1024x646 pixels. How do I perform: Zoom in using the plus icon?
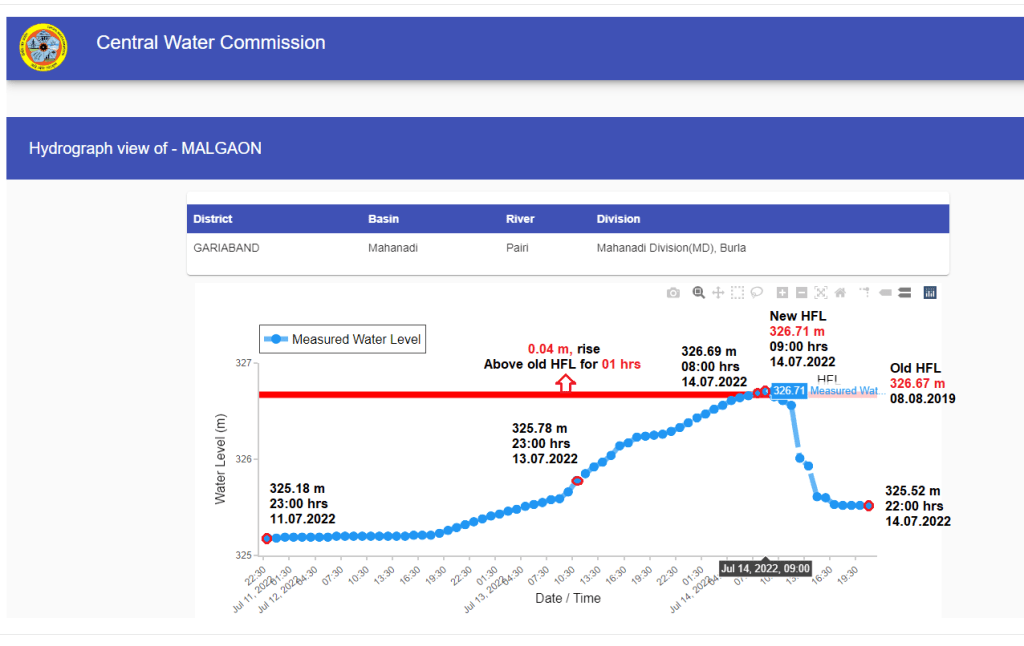click(783, 293)
